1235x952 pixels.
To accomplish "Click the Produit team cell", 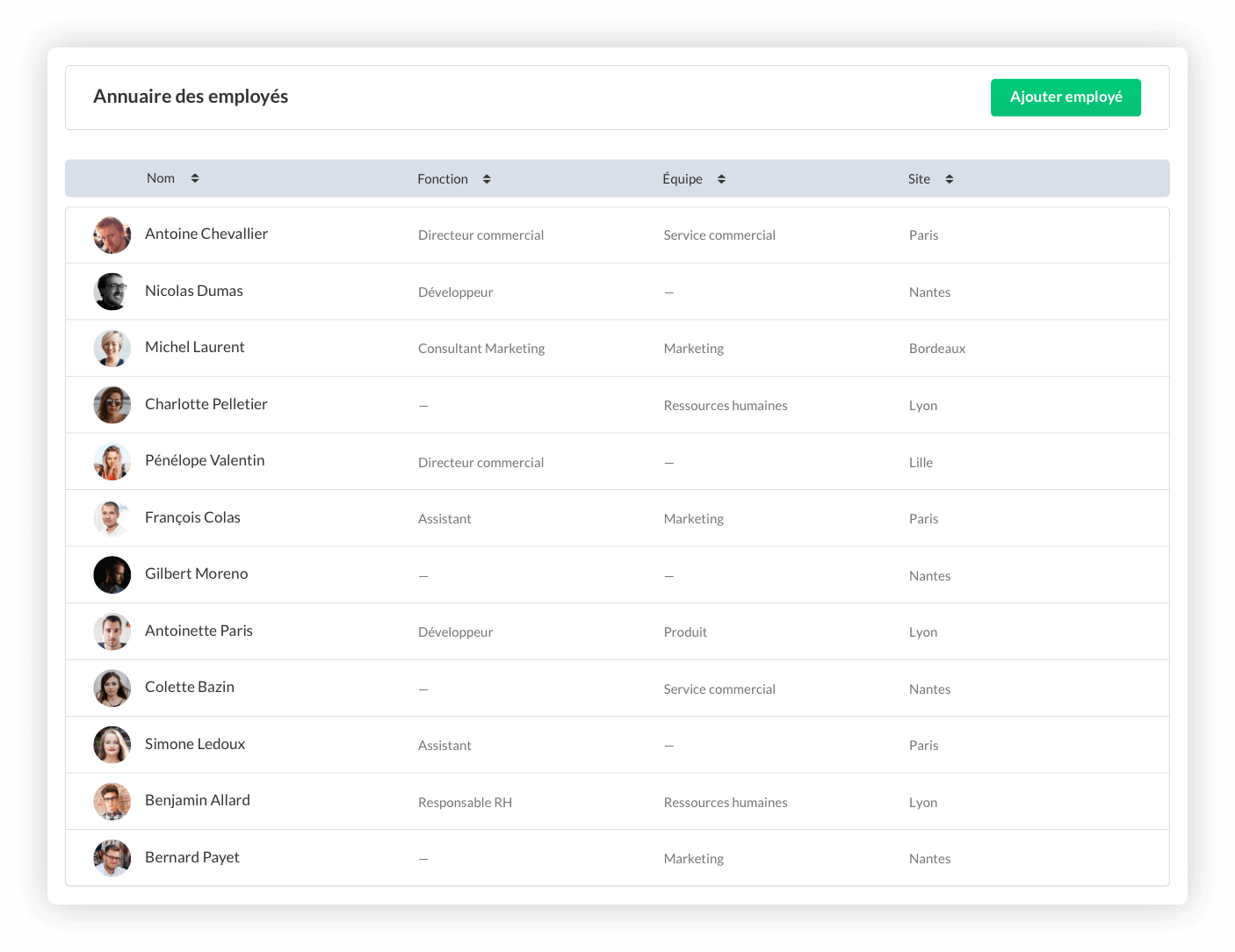I will pos(685,632).
